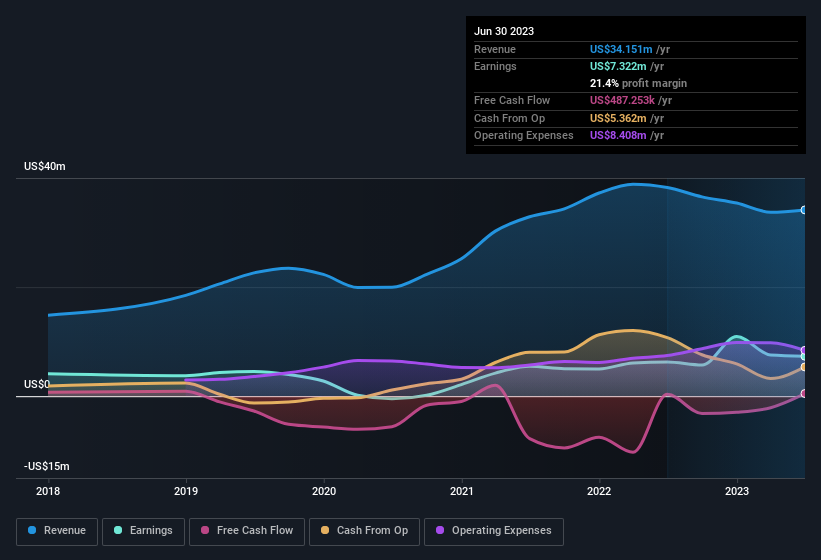This screenshot has height=560, width=821.
Task: Click the 2020 x-axis label
Action: tap(324, 491)
